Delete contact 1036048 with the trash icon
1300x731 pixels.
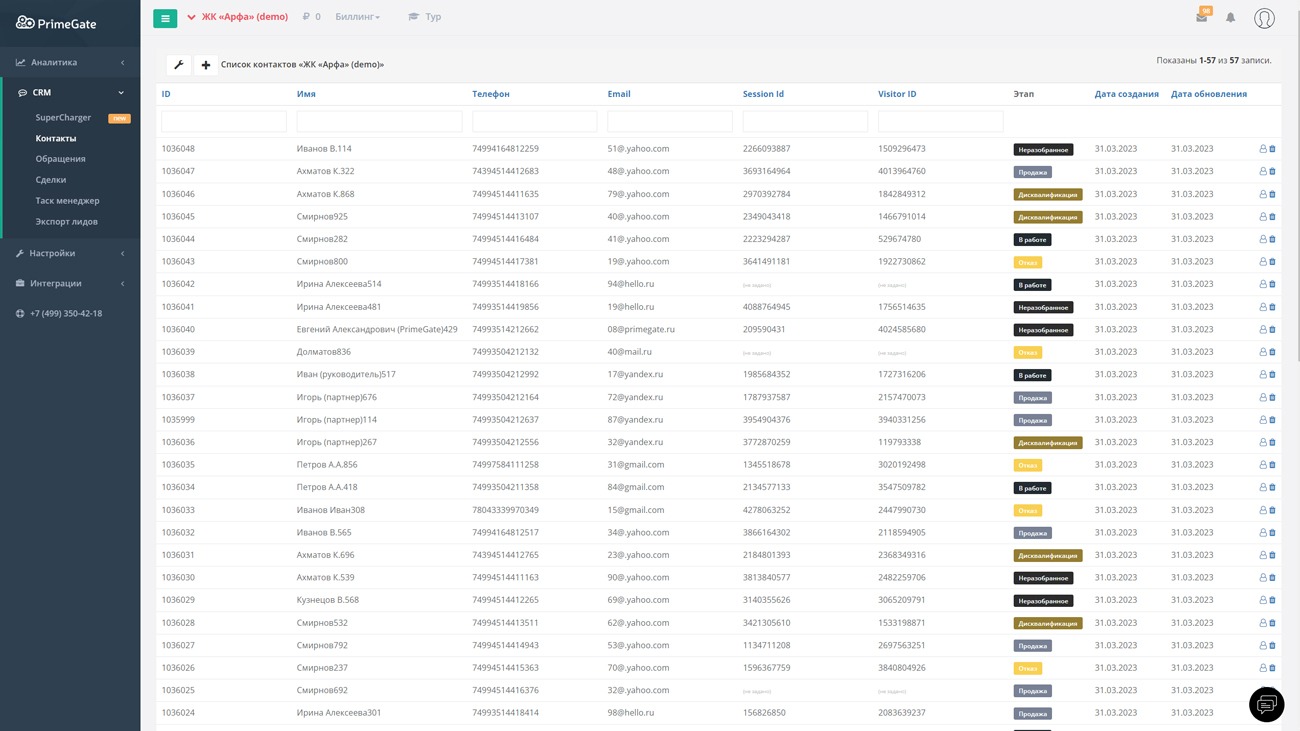(x=1272, y=149)
